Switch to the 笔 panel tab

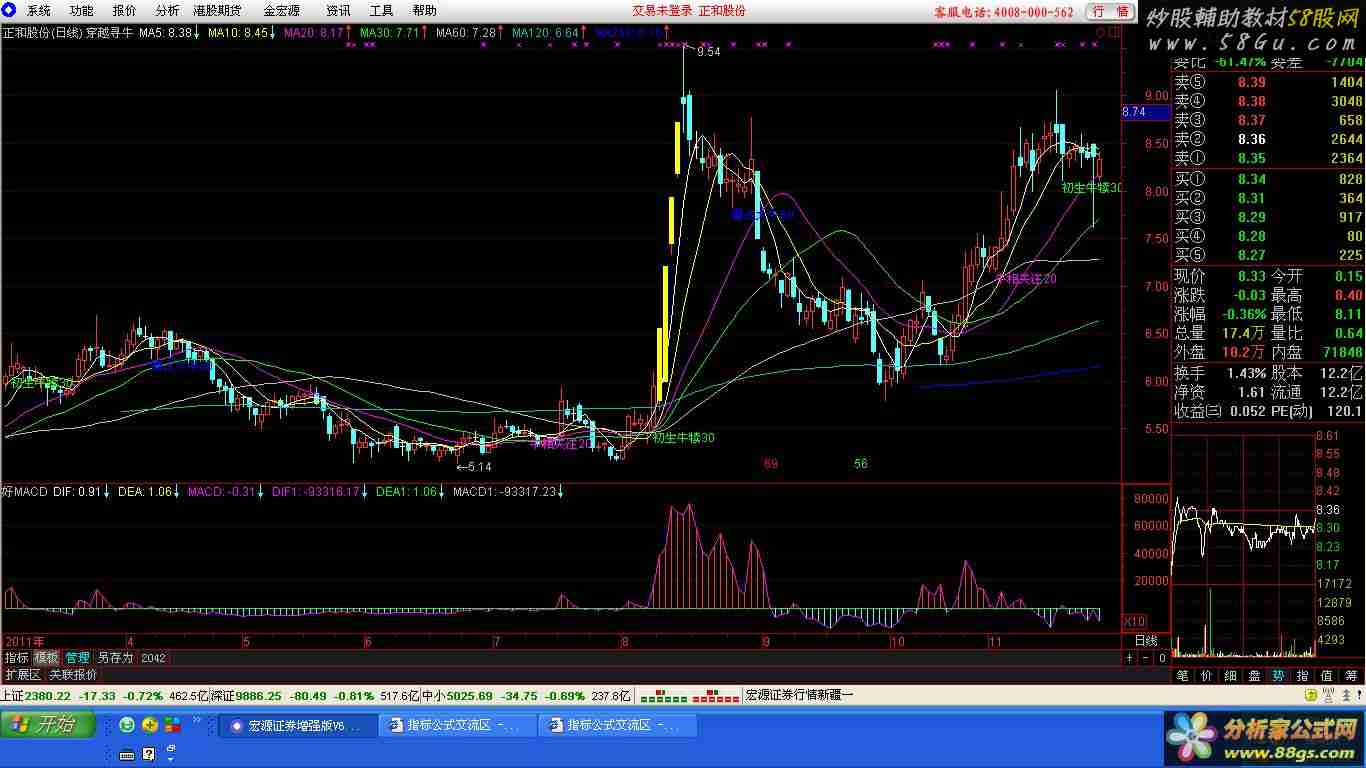pos(1182,676)
